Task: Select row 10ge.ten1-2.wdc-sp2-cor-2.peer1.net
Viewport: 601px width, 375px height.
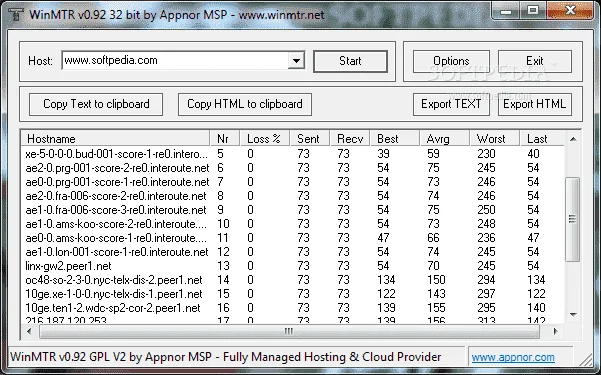Action: (293, 308)
